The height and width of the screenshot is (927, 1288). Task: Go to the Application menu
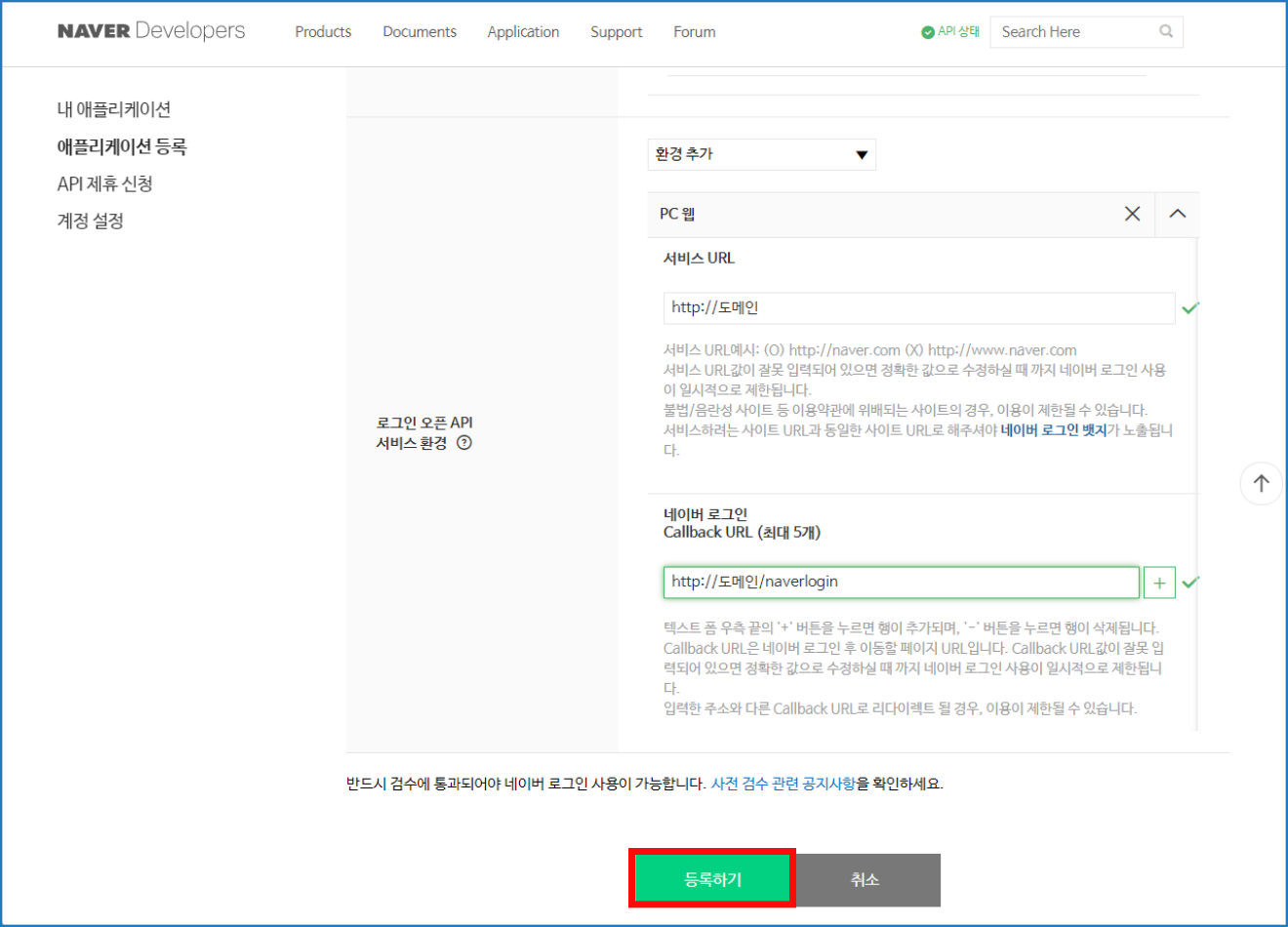(x=523, y=32)
